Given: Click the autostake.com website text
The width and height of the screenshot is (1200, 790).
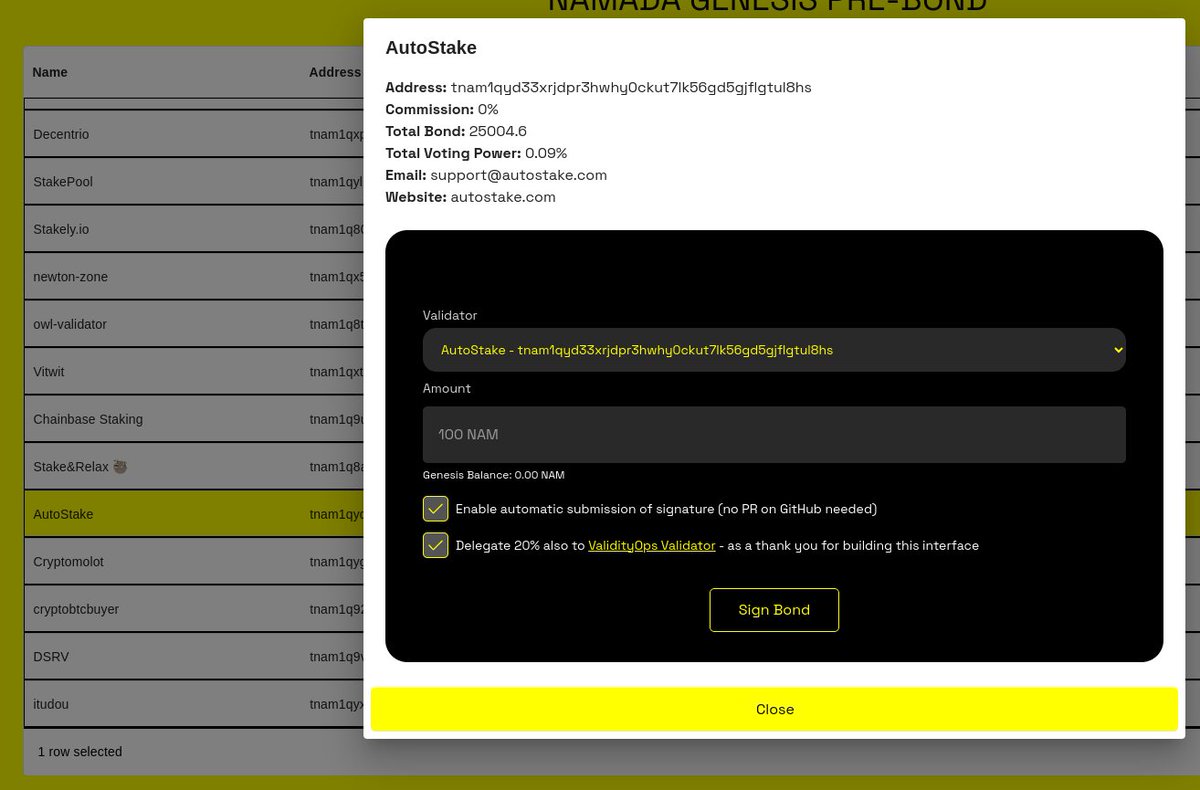Looking at the screenshot, I should coord(503,197).
